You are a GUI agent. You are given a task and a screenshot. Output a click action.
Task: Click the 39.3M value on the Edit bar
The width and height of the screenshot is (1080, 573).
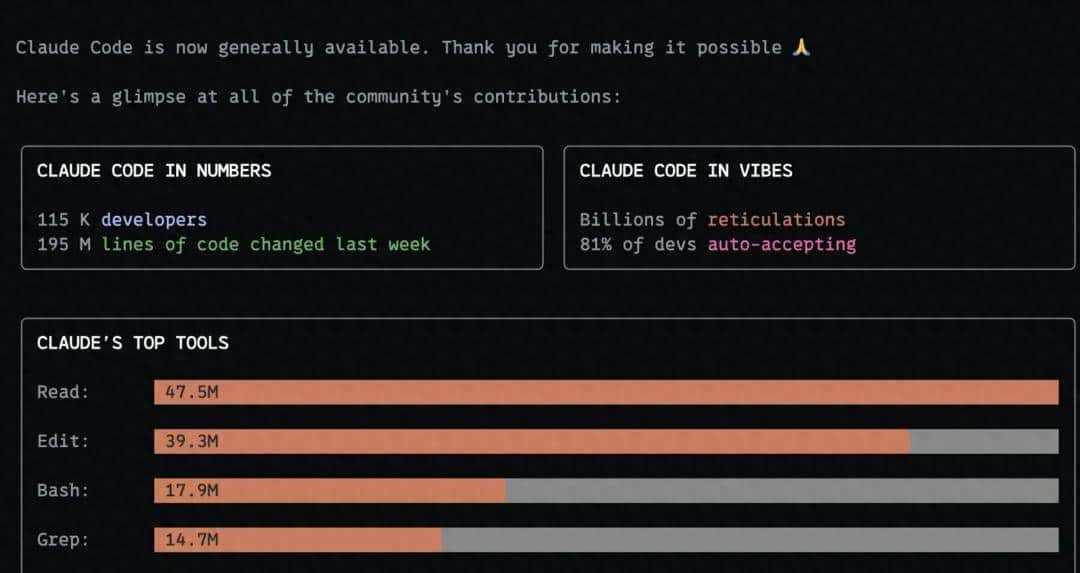tap(192, 441)
